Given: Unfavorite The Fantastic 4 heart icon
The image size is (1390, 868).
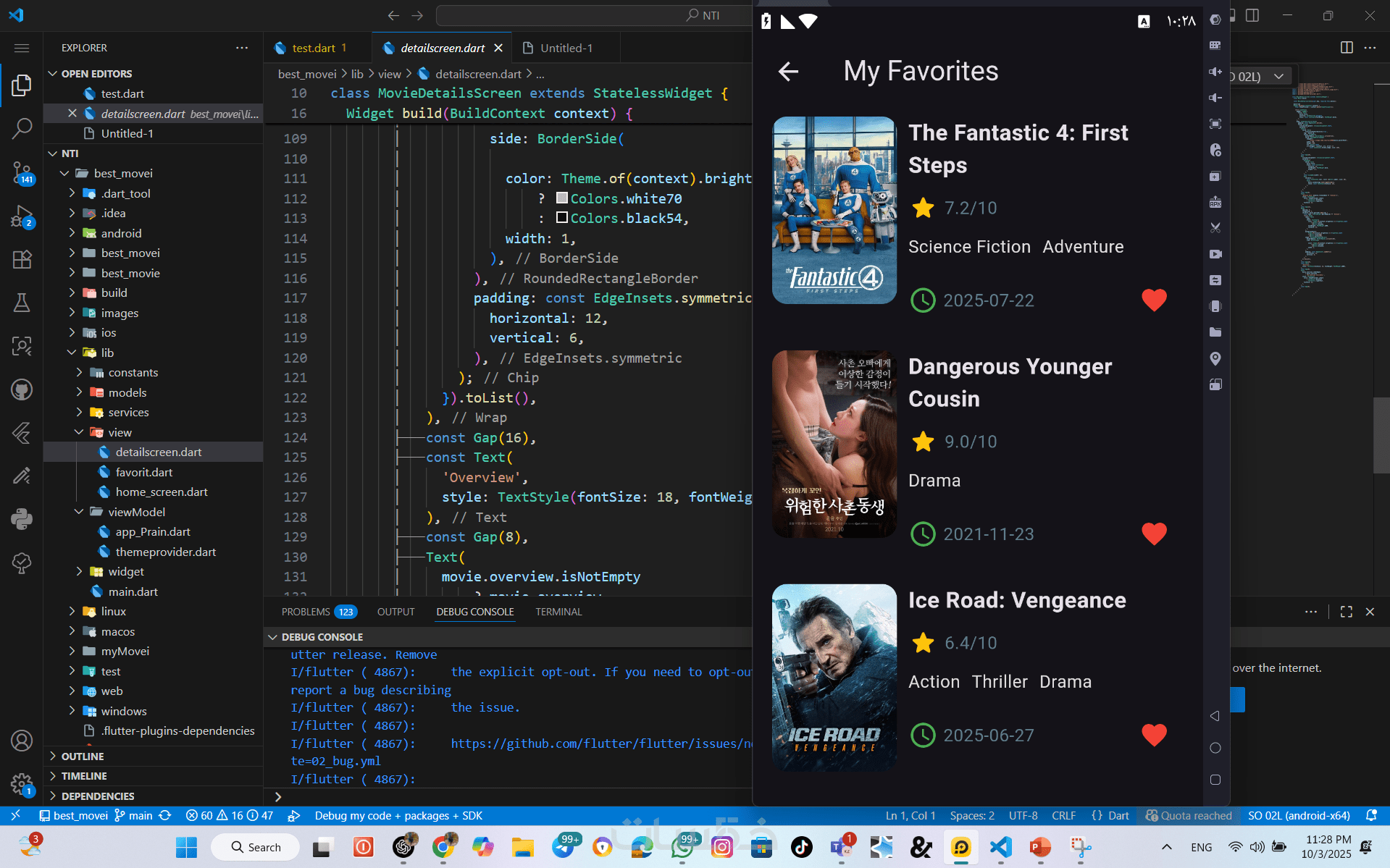Looking at the screenshot, I should pos(1154,300).
